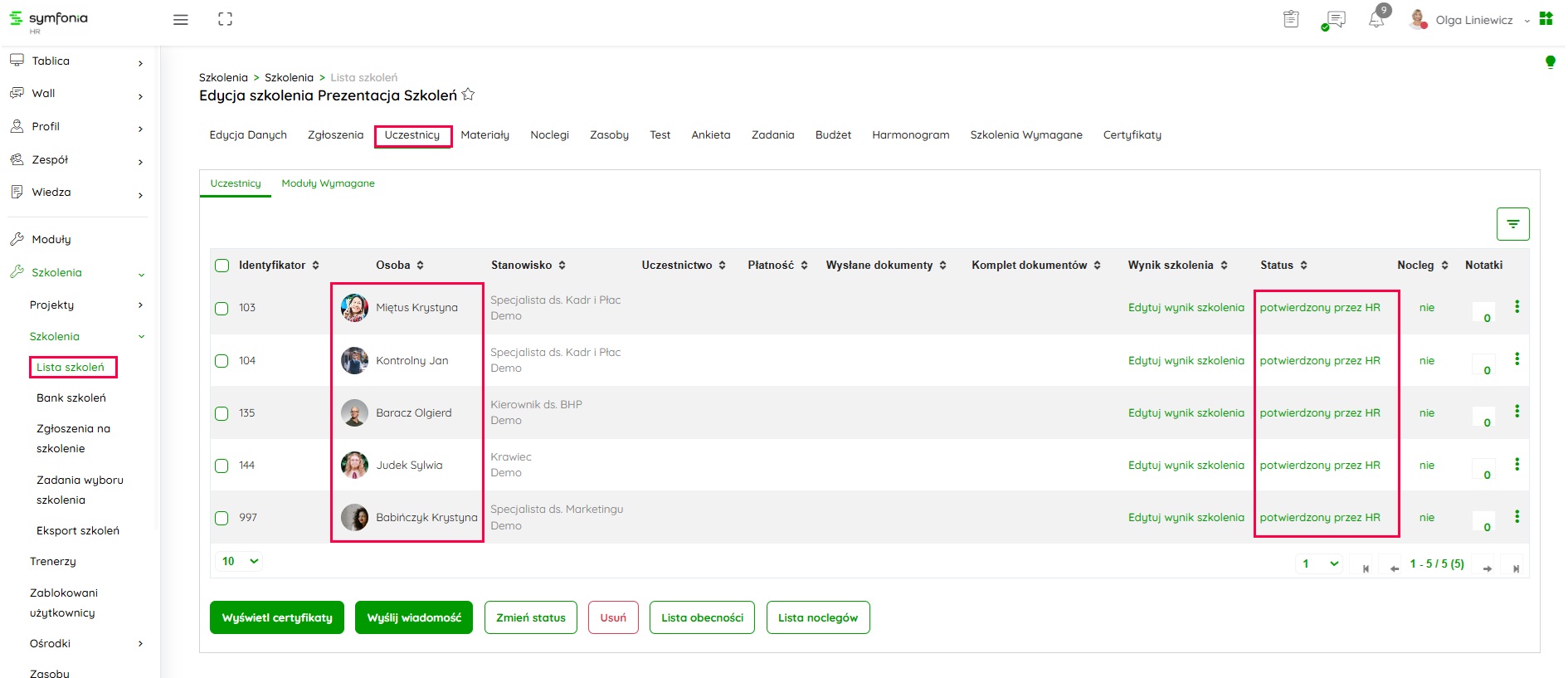Switch to the Materiały tab

pyautogui.click(x=485, y=135)
